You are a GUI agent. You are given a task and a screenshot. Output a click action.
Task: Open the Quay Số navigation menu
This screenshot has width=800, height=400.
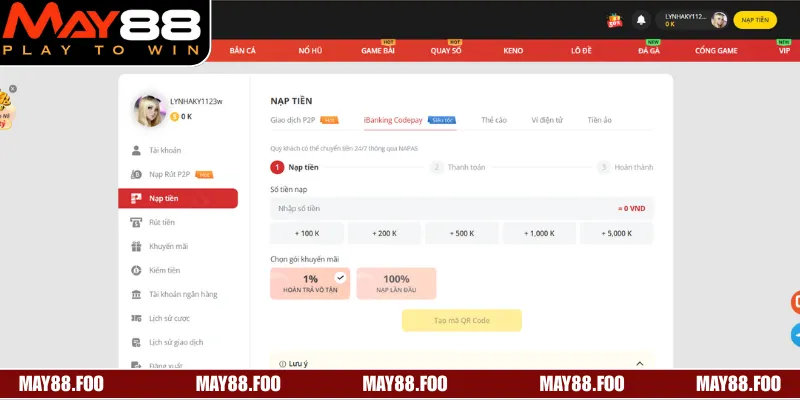point(446,49)
